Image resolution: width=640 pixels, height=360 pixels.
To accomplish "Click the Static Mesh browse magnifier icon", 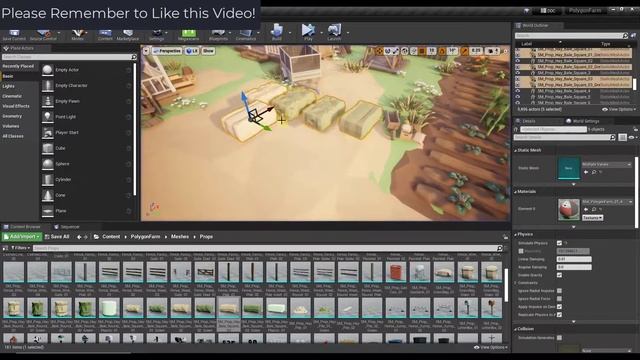I will (x=594, y=172).
